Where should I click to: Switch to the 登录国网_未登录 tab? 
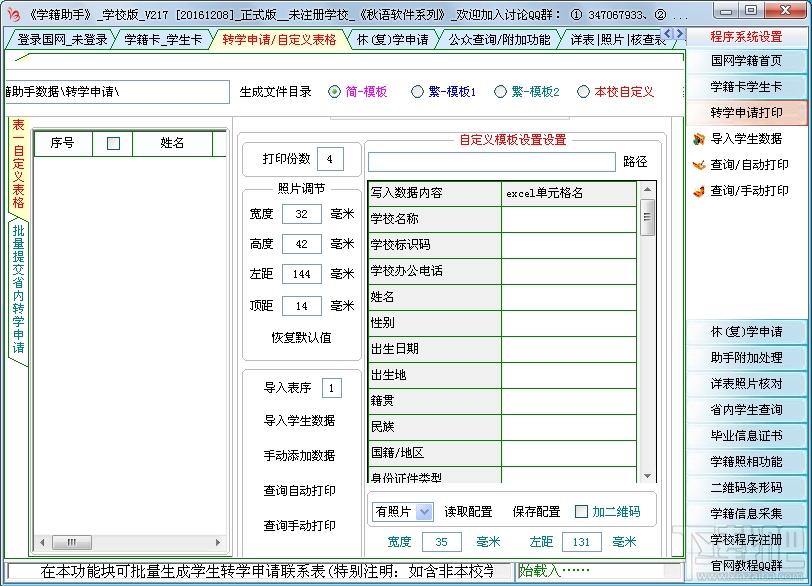coord(62,39)
